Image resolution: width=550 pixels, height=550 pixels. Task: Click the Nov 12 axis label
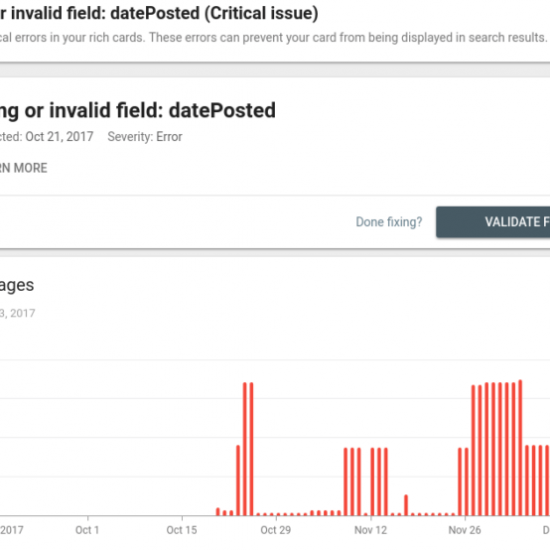click(x=370, y=530)
